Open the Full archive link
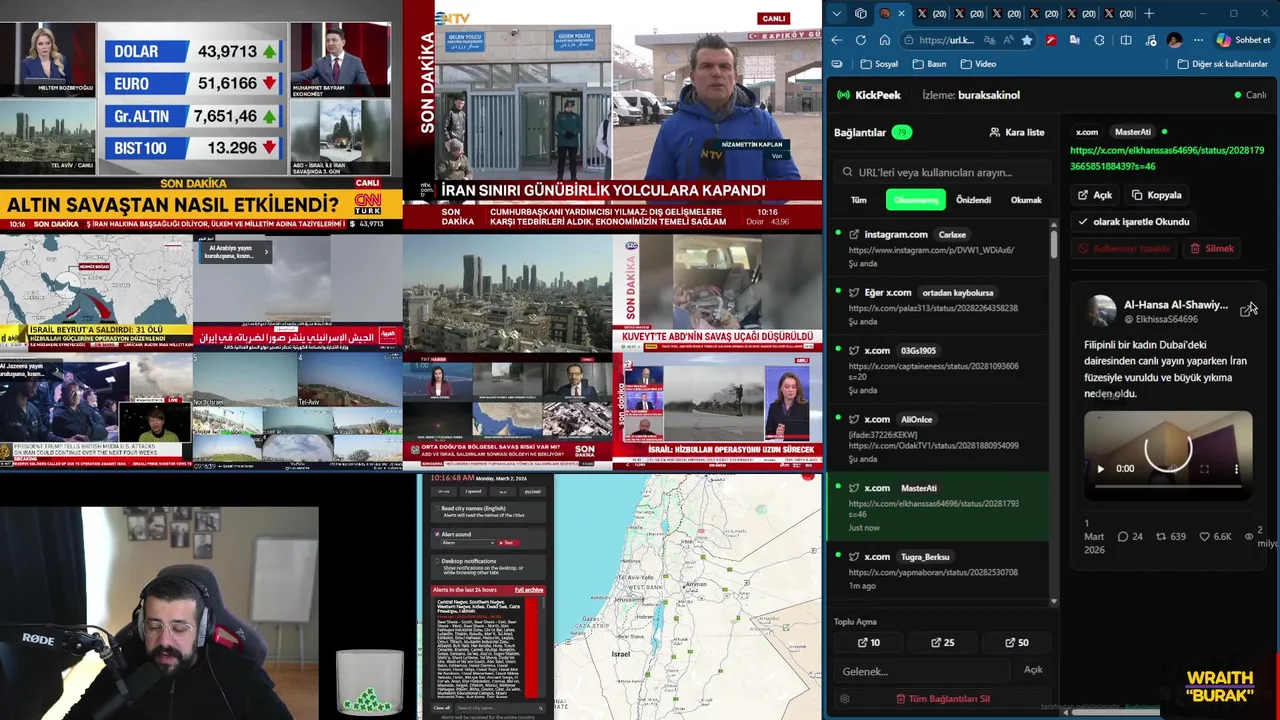Image resolution: width=1280 pixels, height=720 pixels. [x=529, y=590]
